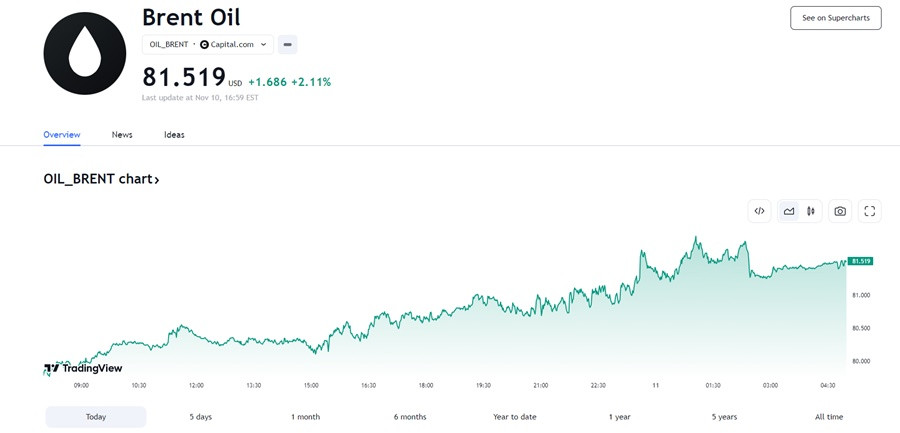Take a chart snapshot with camera icon
Image resolution: width=900 pixels, height=433 pixels.
[x=840, y=211]
